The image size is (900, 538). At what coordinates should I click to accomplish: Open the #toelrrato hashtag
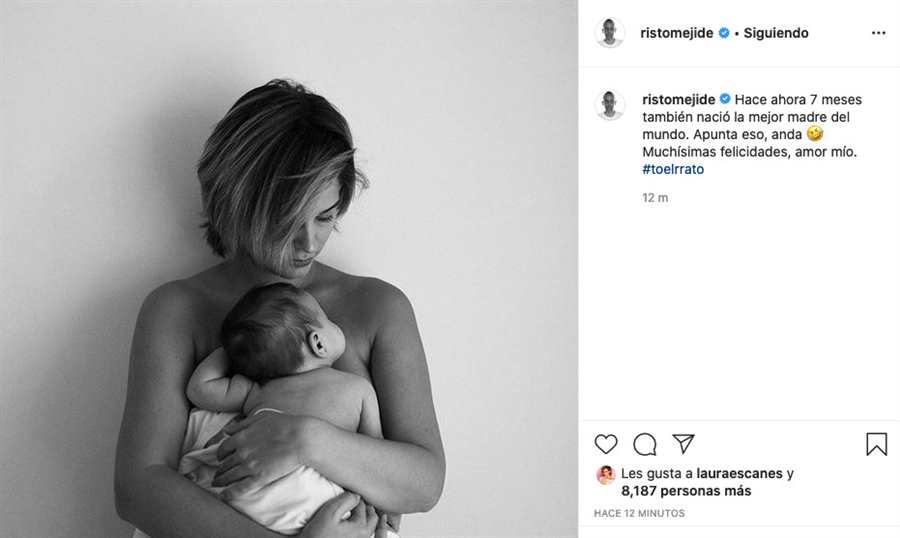pos(673,169)
